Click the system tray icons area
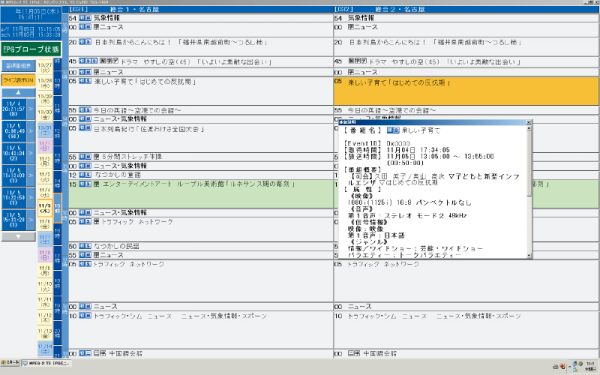 coord(568,365)
